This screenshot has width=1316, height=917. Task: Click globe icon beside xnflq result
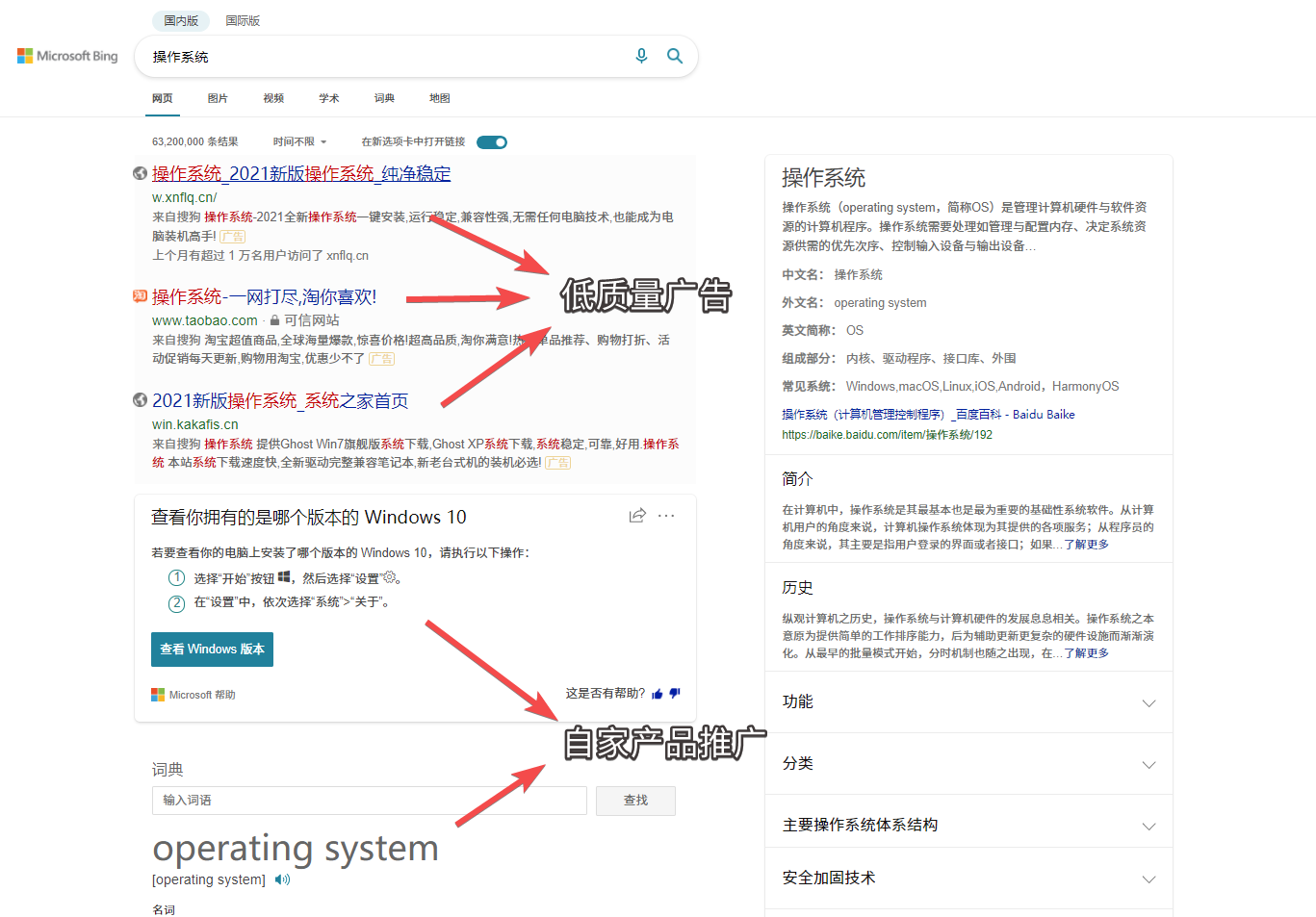(x=140, y=173)
